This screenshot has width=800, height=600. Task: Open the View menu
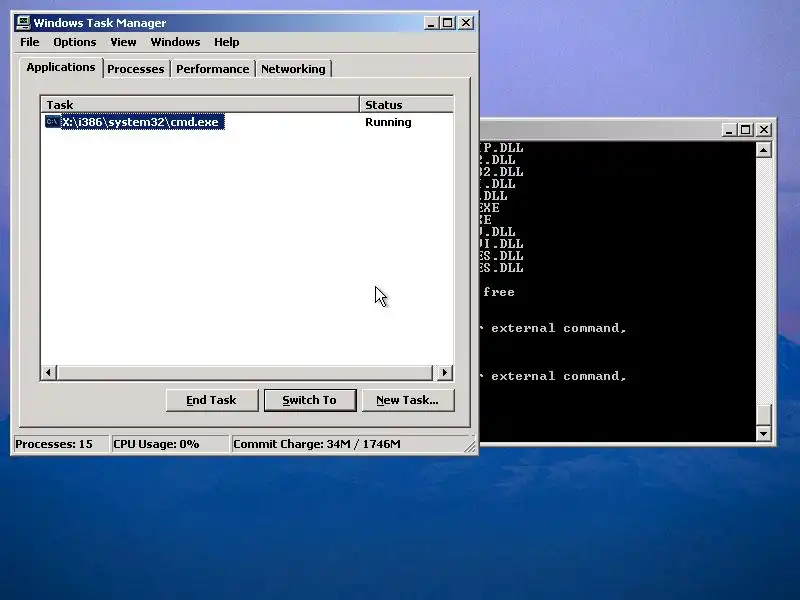coord(123,42)
